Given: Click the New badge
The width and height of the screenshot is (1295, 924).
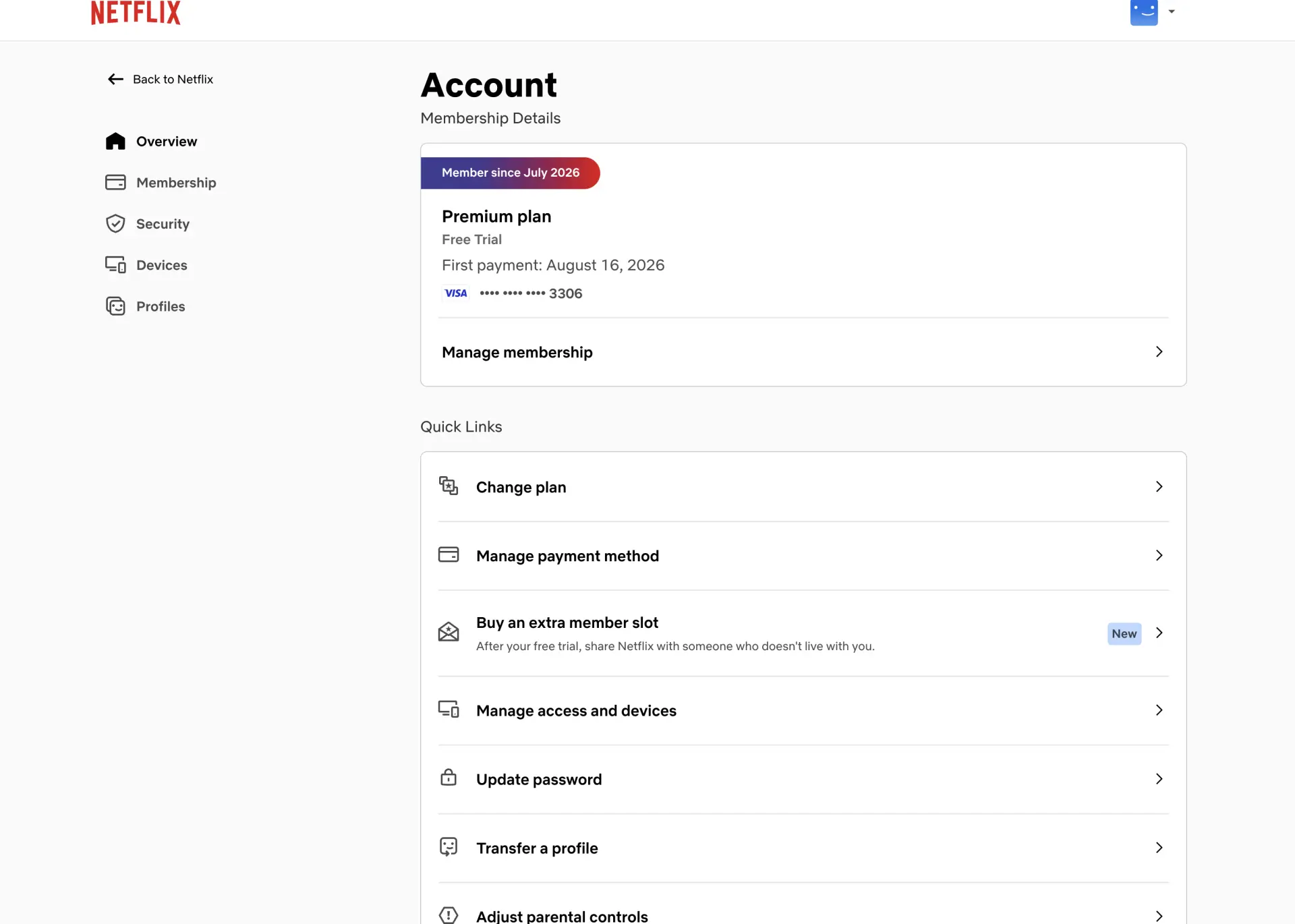Looking at the screenshot, I should click(x=1124, y=633).
